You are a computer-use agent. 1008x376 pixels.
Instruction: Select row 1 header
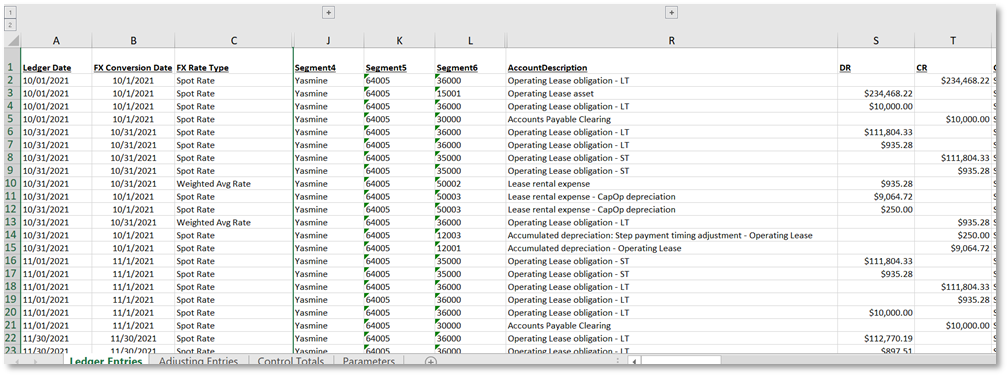click(x=13, y=61)
